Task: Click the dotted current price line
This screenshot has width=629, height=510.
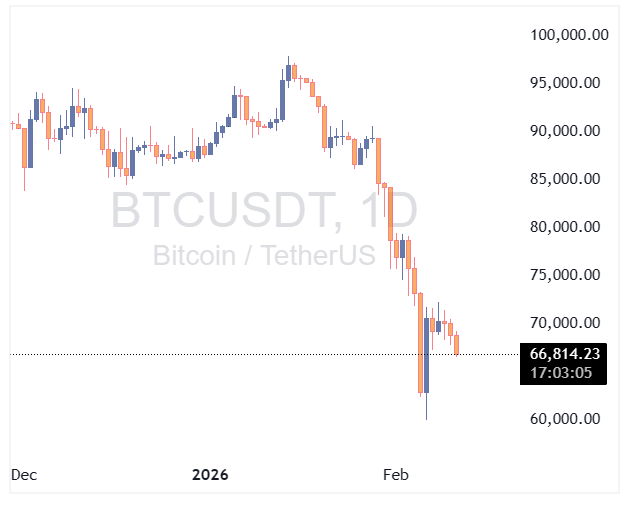Action: tap(250, 354)
